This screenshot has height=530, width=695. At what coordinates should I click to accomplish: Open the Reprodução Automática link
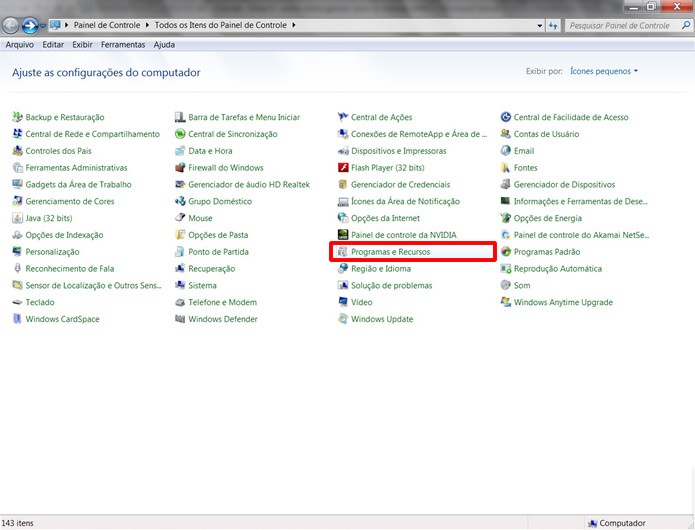coord(558,269)
